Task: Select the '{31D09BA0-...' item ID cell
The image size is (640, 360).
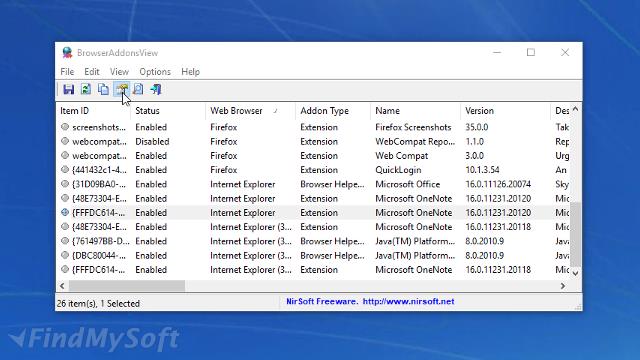Action: pos(99,184)
